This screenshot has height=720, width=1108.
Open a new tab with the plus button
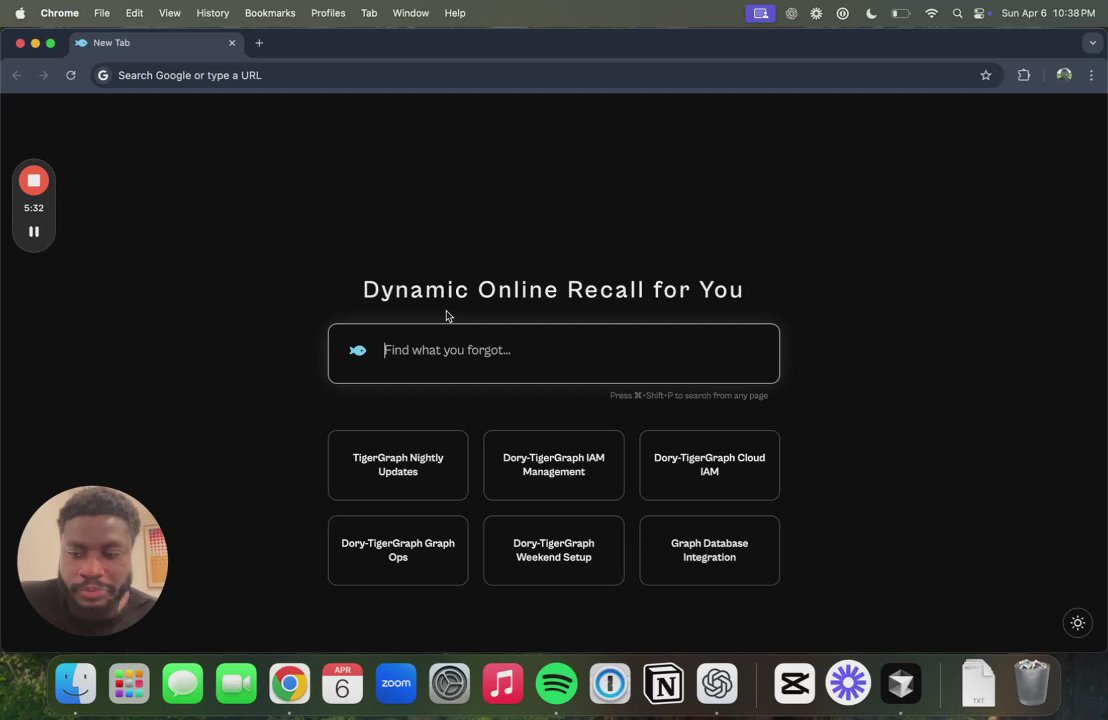point(259,43)
